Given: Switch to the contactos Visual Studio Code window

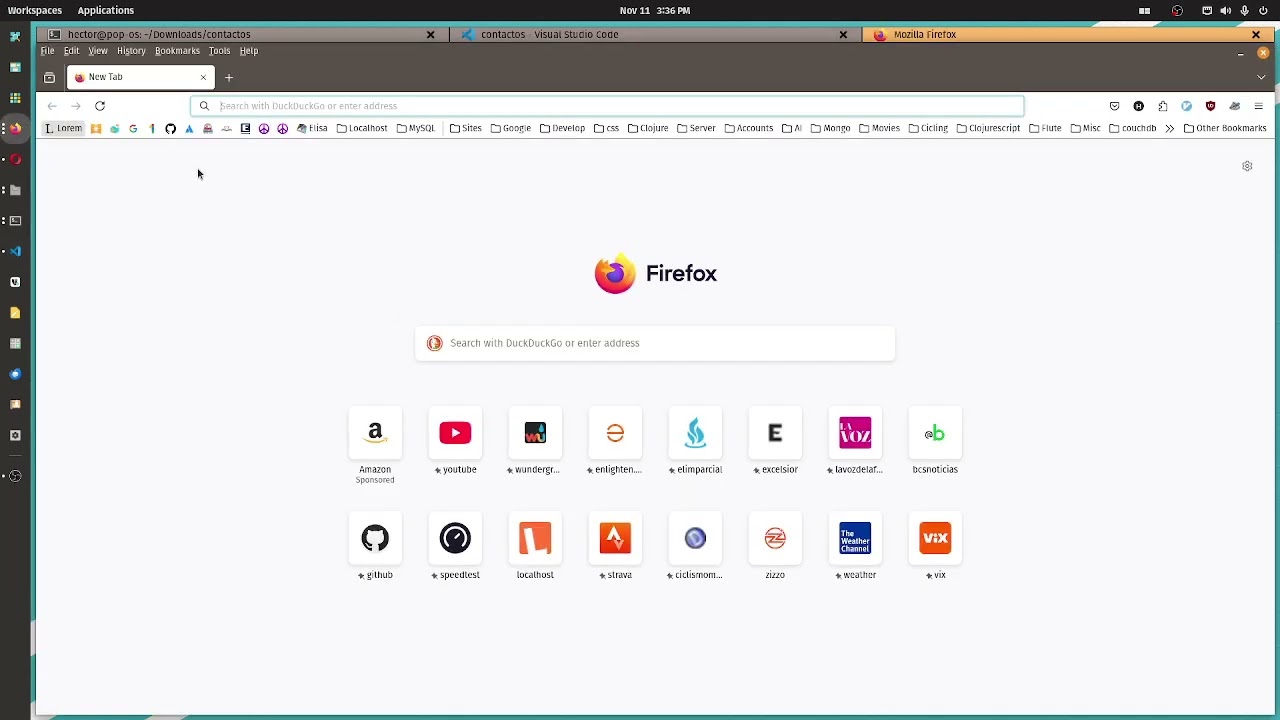Looking at the screenshot, I should tap(655, 34).
